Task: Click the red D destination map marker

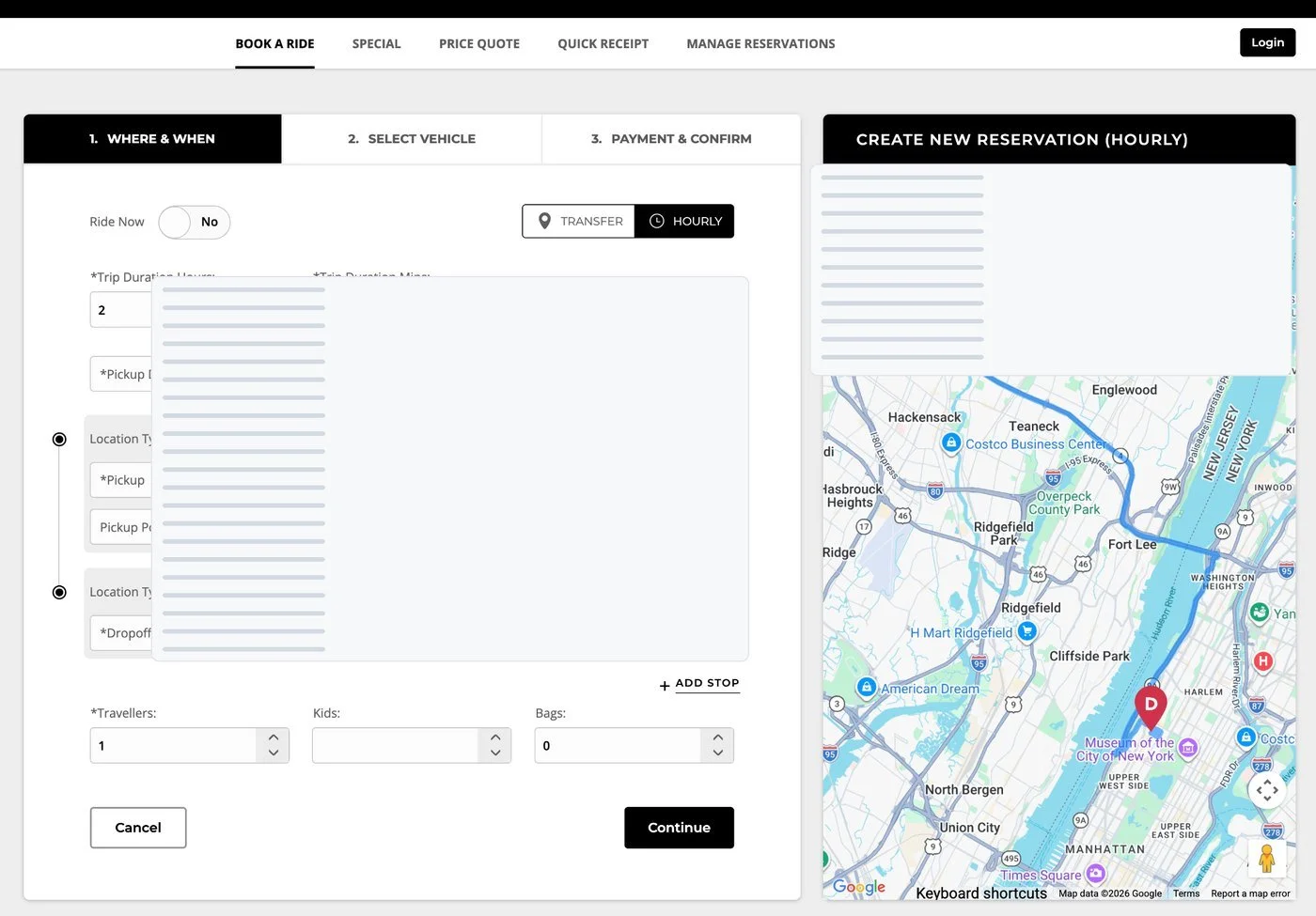Action: point(1151,706)
